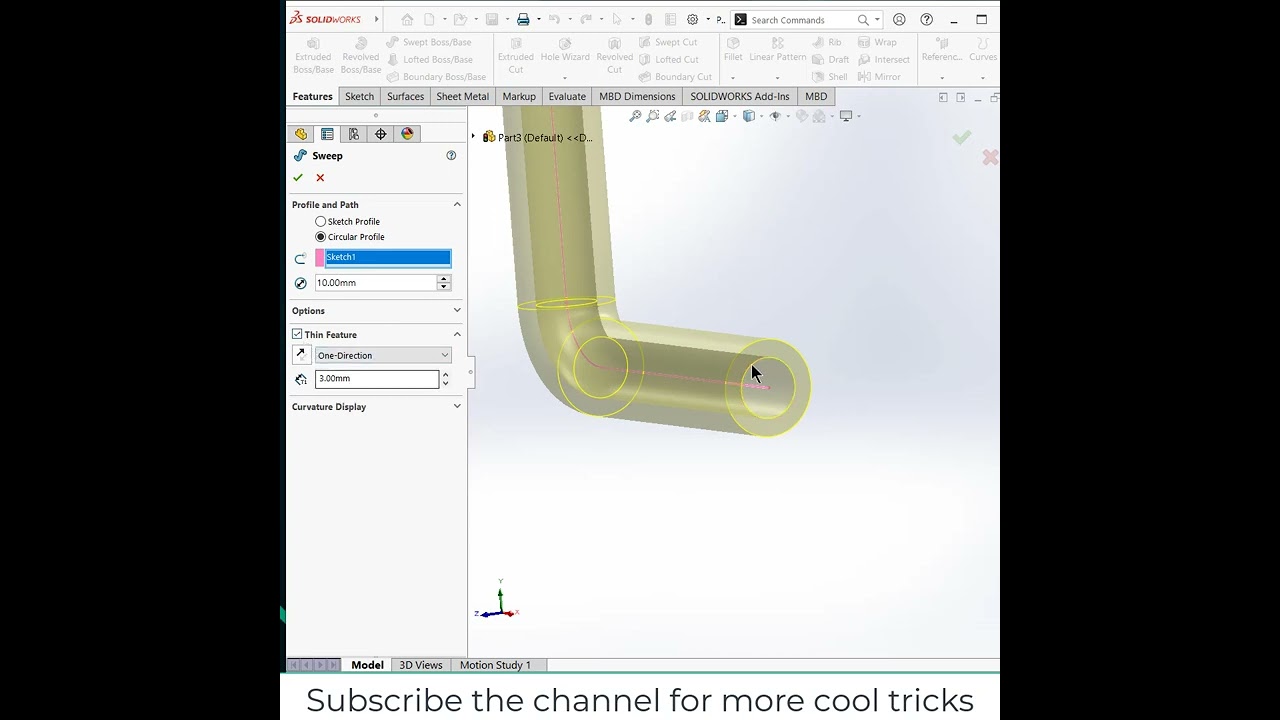Click the thin feature reverse direction button
The image size is (1280, 720).
301,355
